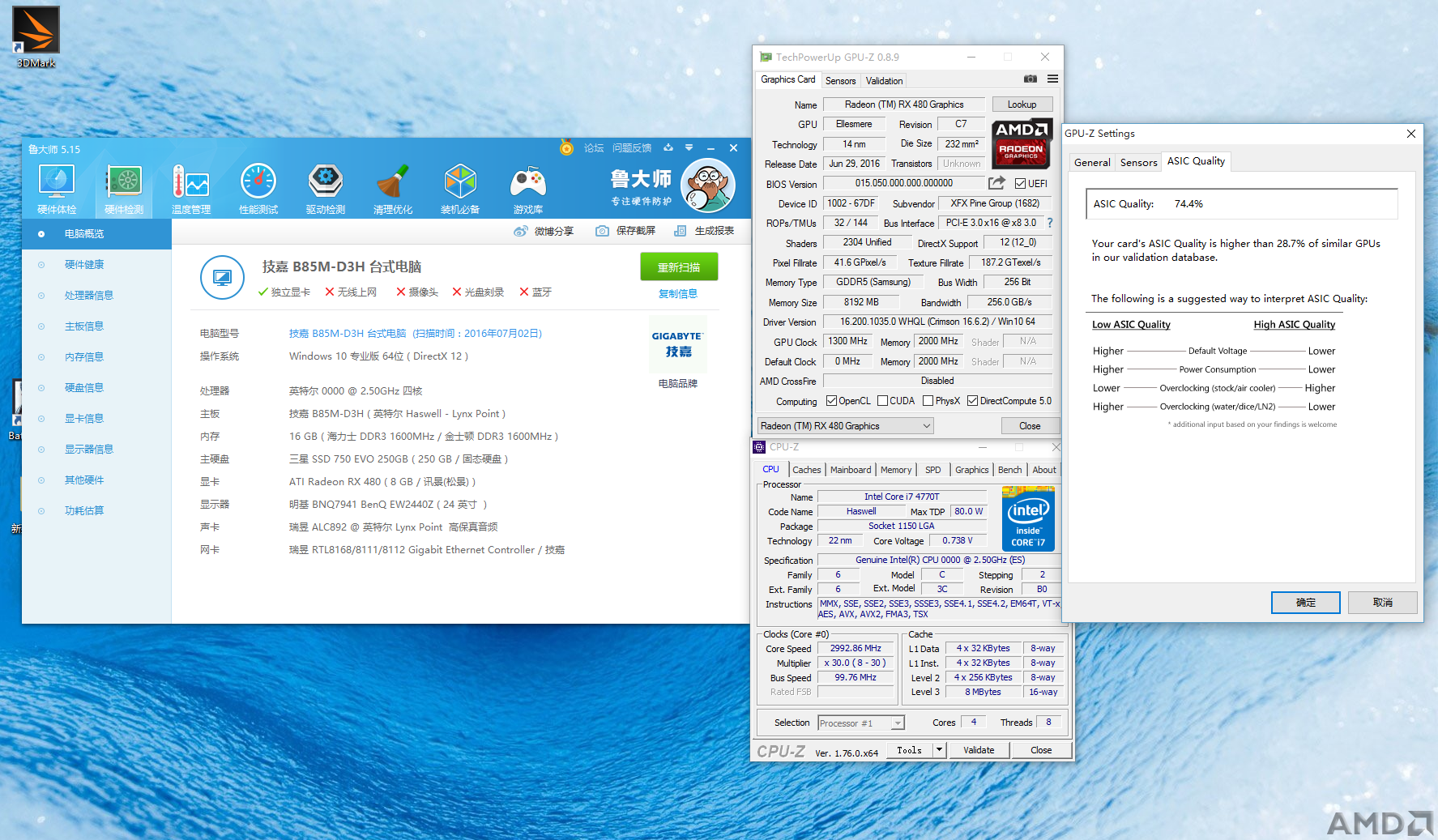Open 驱动检测 driver detection icon
This screenshot has width=1438, height=840.
click(326, 189)
